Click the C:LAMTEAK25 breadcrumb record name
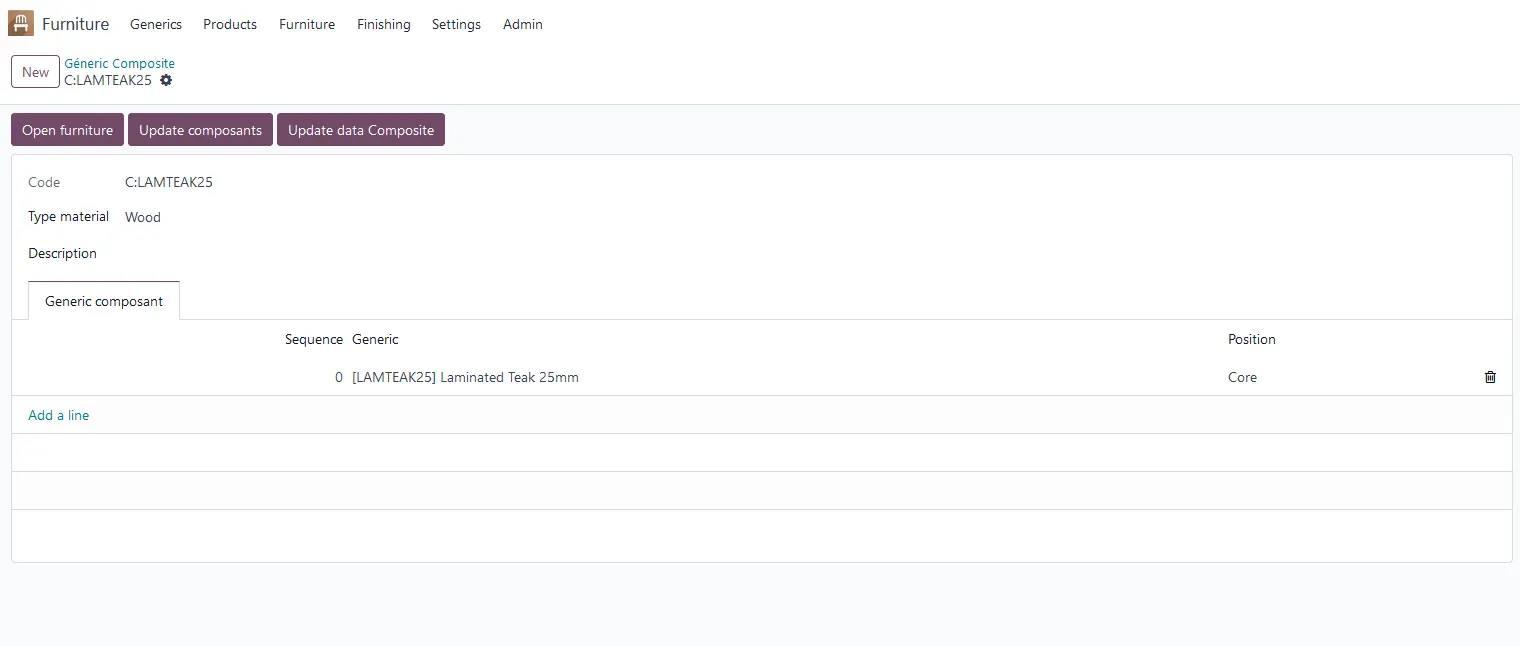1520x646 pixels. click(108, 80)
